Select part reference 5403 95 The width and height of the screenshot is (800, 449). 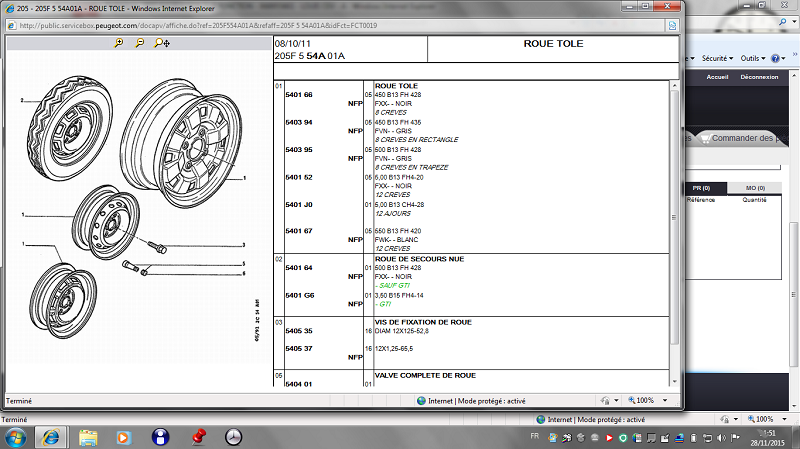coord(299,150)
